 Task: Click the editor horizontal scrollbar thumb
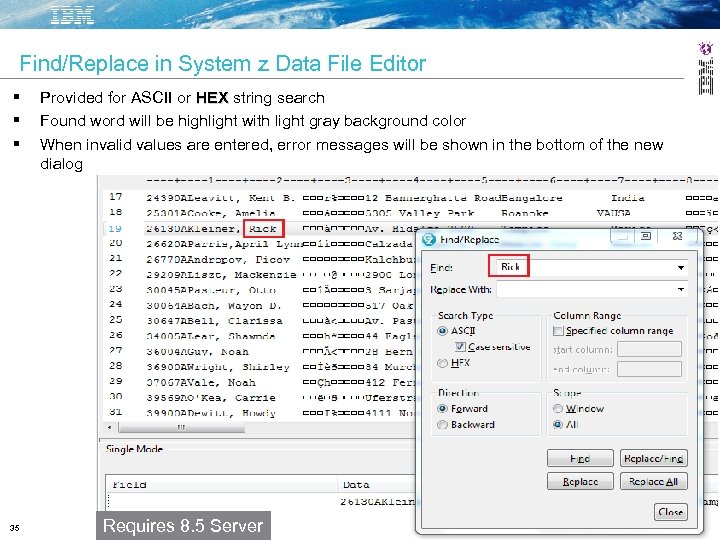[181, 428]
